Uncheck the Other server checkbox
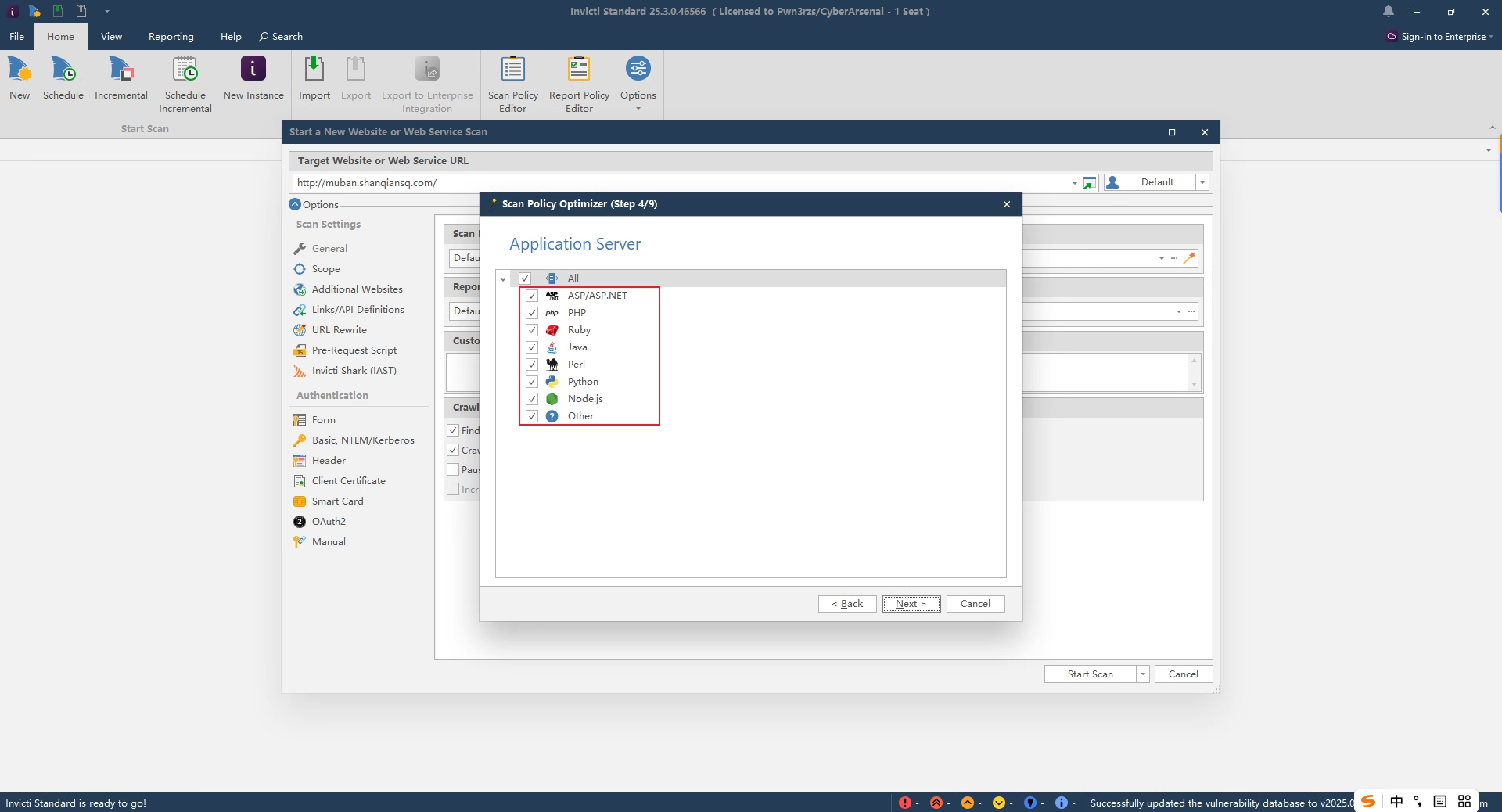This screenshot has width=1502, height=812. click(x=532, y=416)
